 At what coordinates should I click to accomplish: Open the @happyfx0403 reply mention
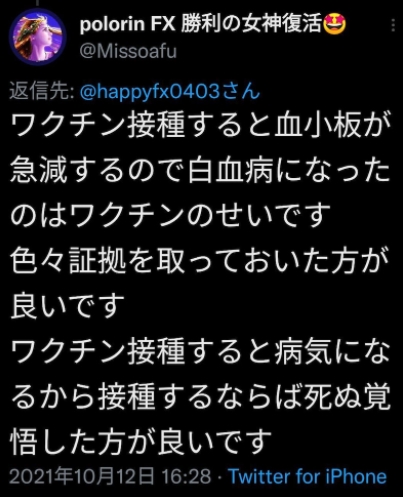pos(150,92)
